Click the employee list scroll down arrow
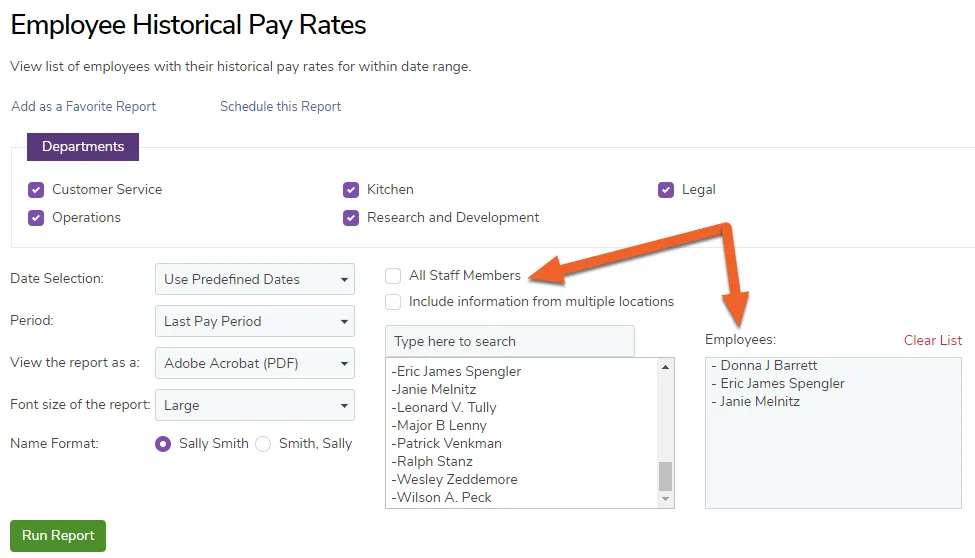975x558 pixels. [665, 499]
